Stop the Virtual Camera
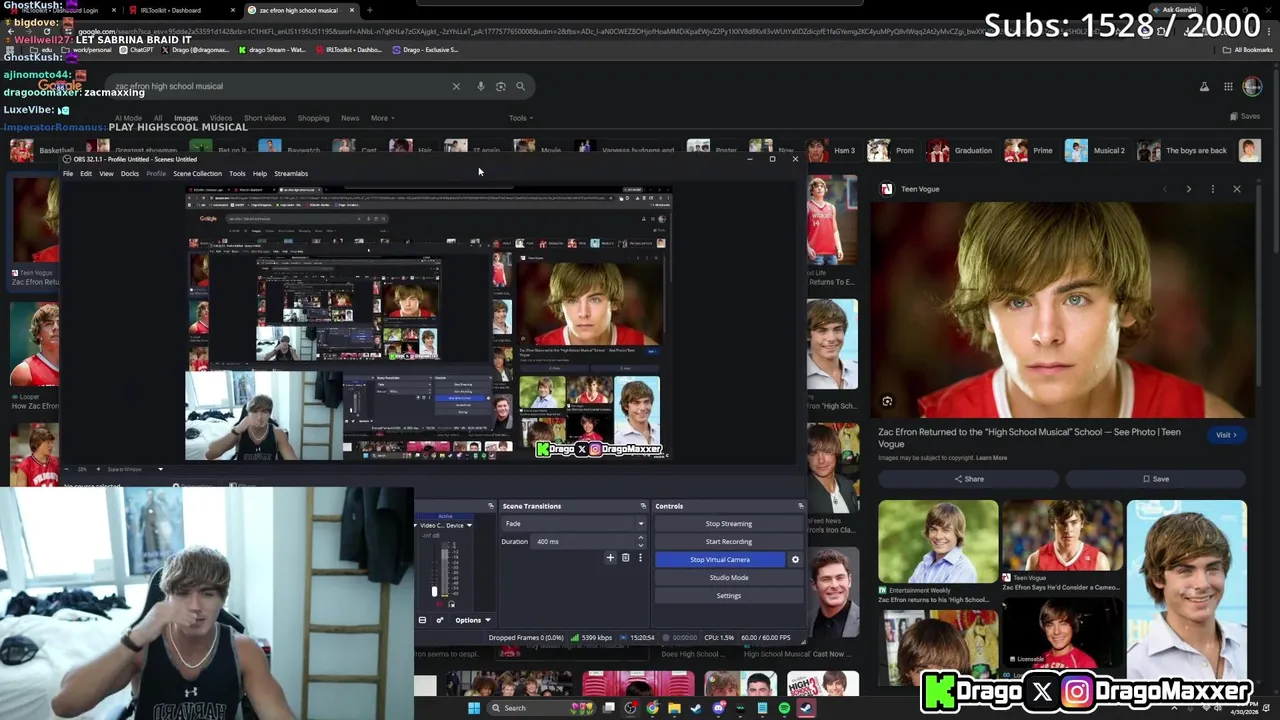The width and height of the screenshot is (1280, 720). (720, 560)
